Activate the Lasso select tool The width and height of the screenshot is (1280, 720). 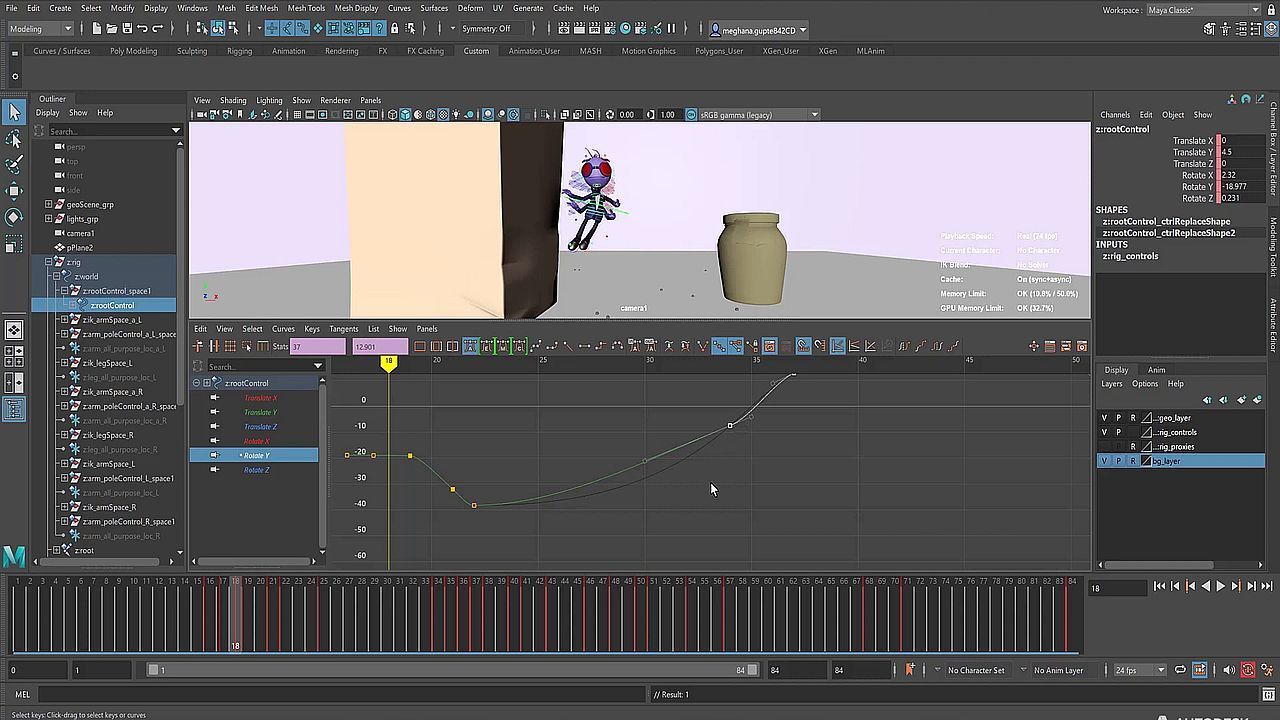coord(14,139)
